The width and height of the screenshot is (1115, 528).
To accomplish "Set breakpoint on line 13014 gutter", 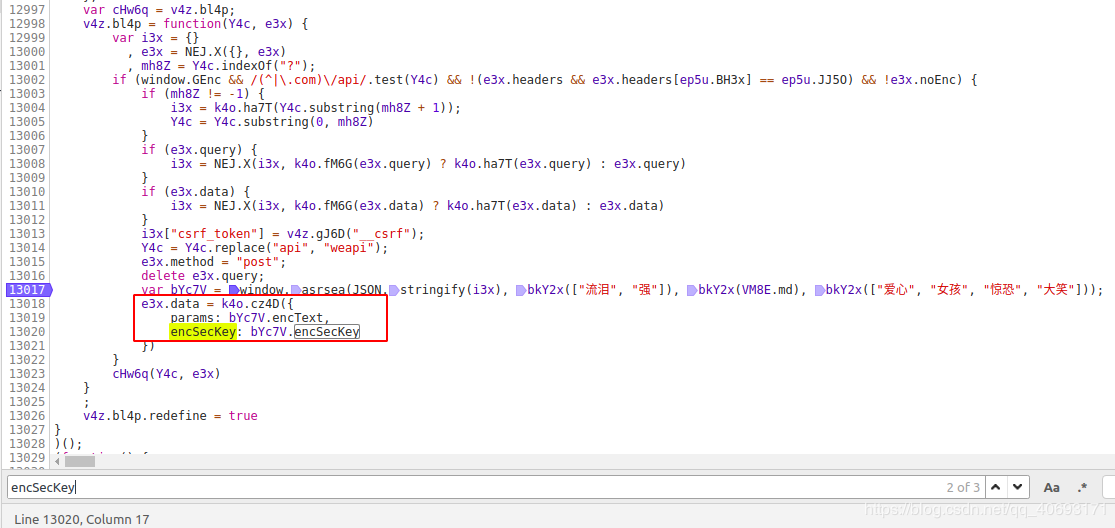I will click(x=26, y=248).
